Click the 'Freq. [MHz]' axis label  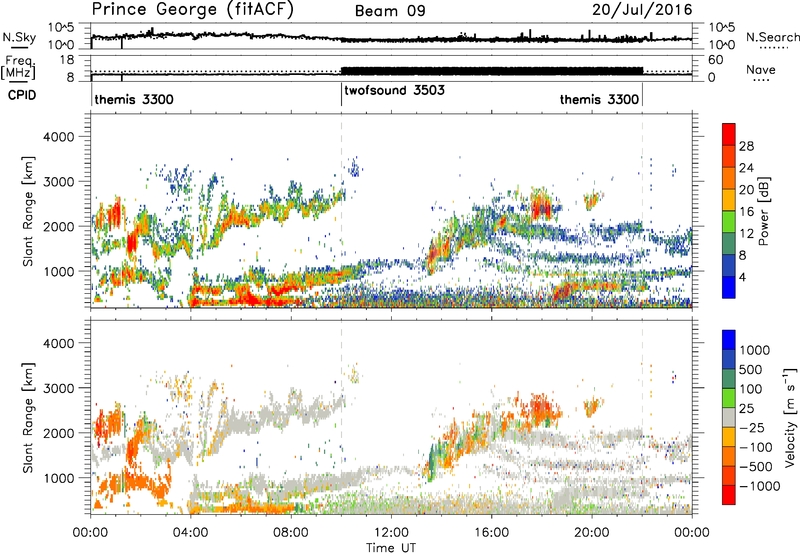pyautogui.click(x=18, y=67)
